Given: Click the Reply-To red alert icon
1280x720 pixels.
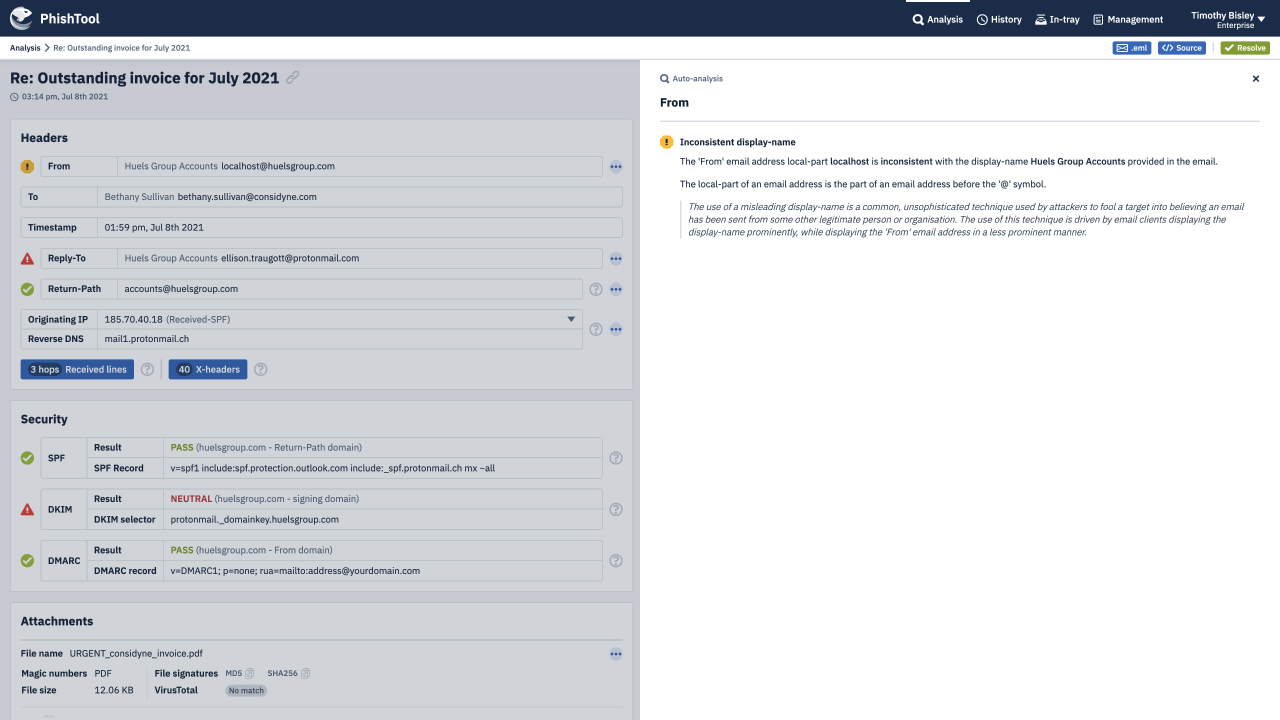Looking at the screenshot, I should pos(27,258).
